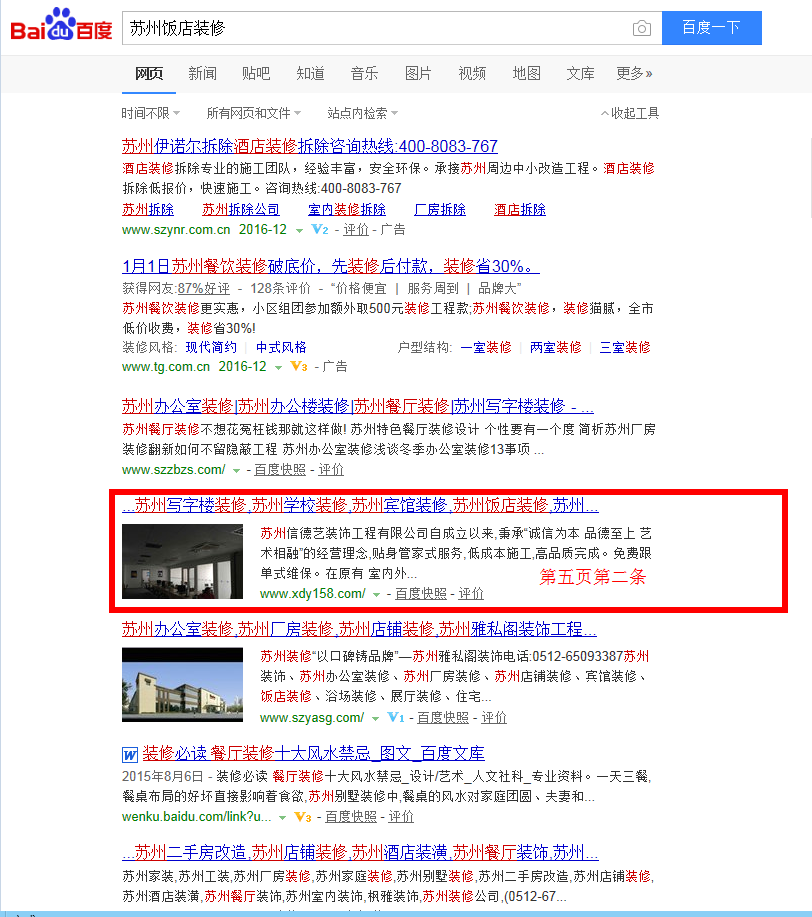Expand dropdown arrow next to www.szzbzs.com
Screen dimensions: 812x917
pyautogui.click(x=236, y=470)
